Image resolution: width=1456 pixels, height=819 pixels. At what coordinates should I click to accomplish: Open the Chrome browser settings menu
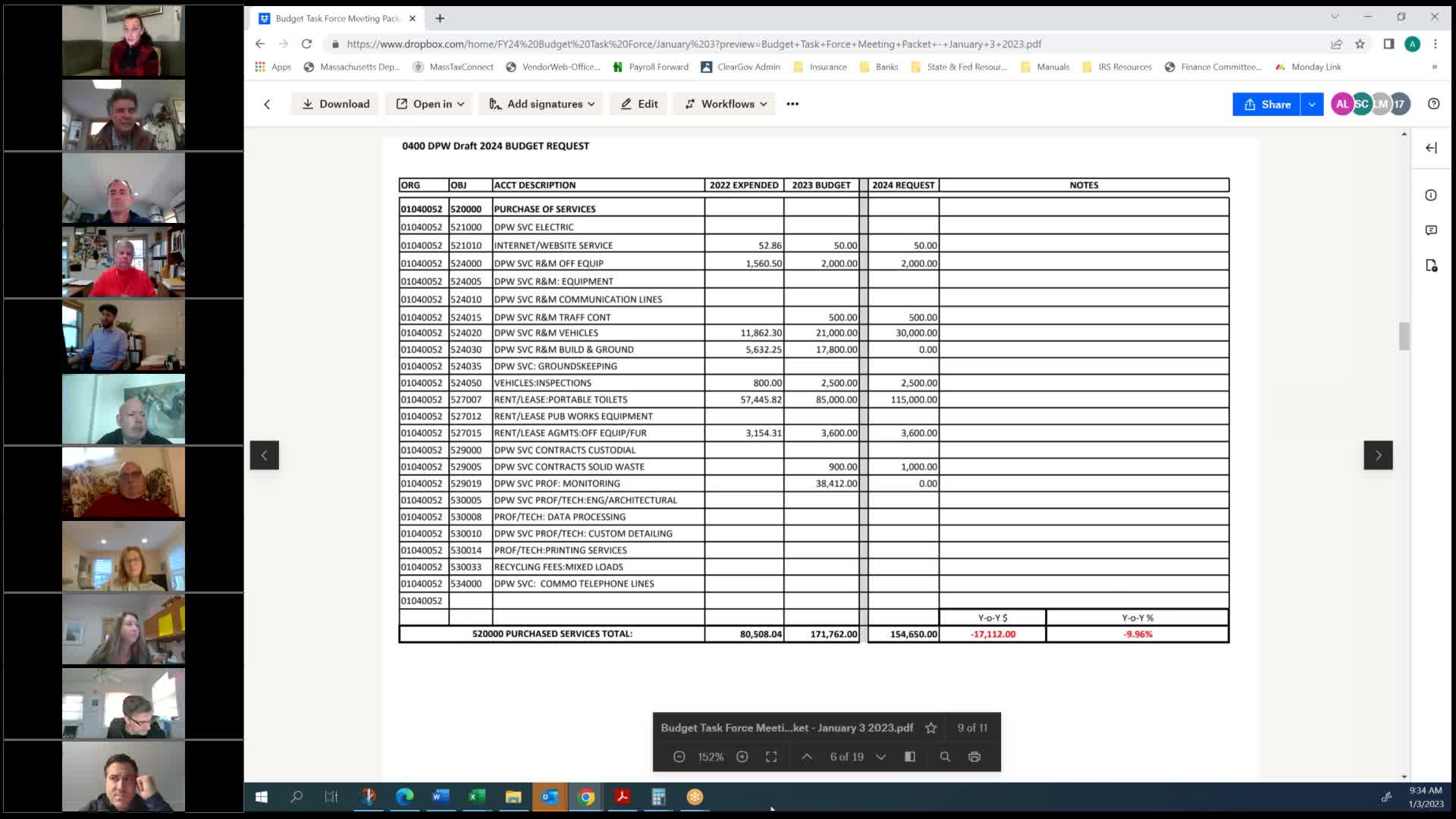(1436, 44)
